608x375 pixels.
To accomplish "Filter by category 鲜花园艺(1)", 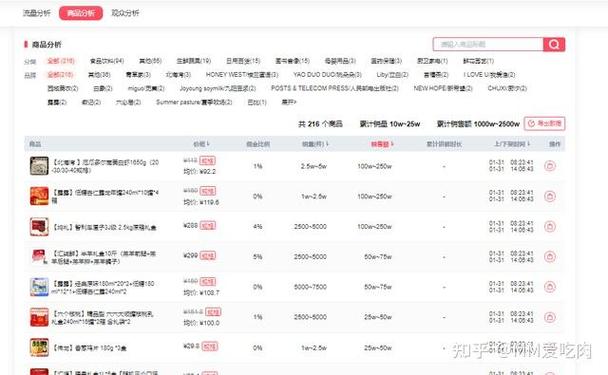I will 478,61.
